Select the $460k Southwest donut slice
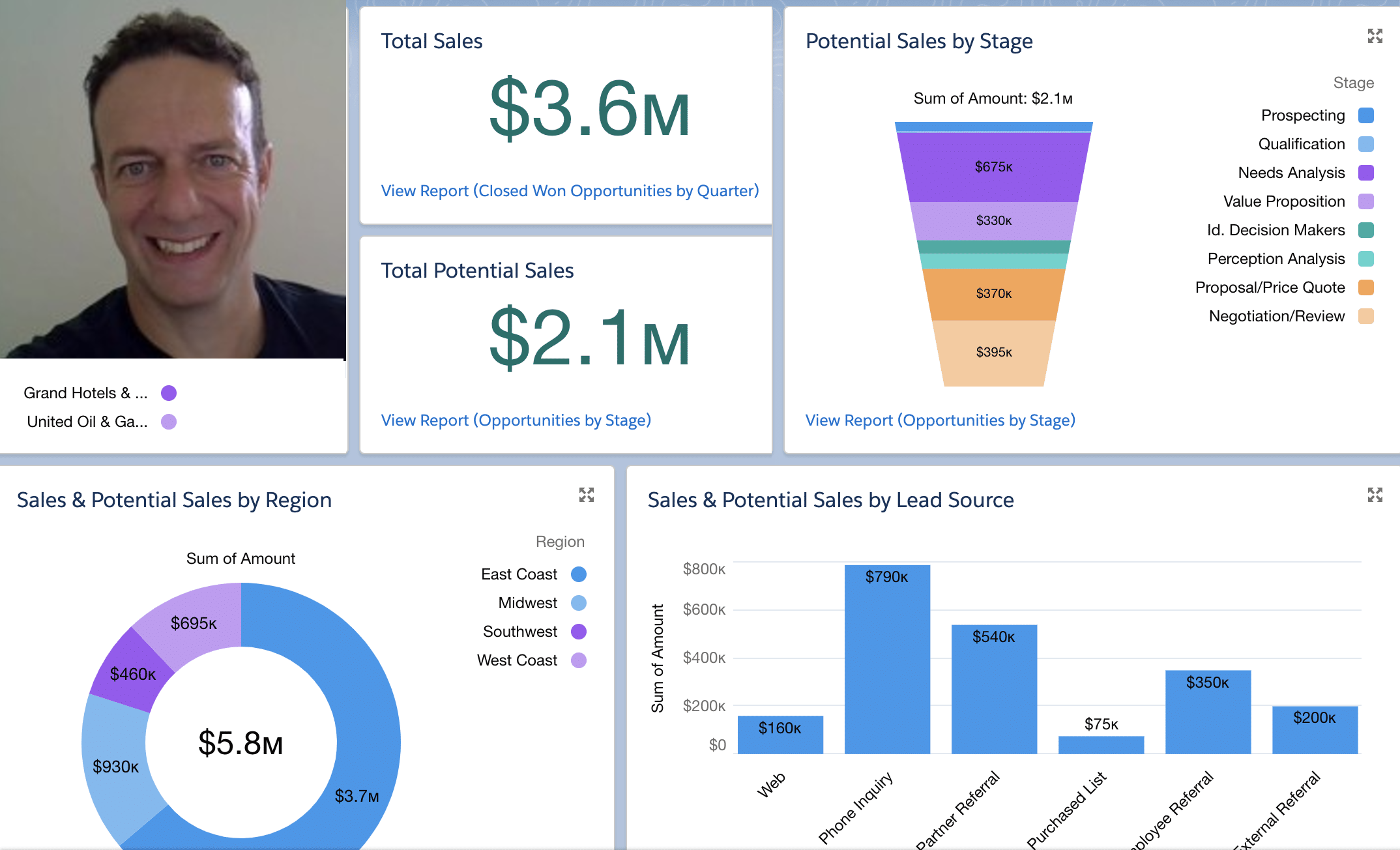This screenshot has width=1400, height=850. point(133,673)
